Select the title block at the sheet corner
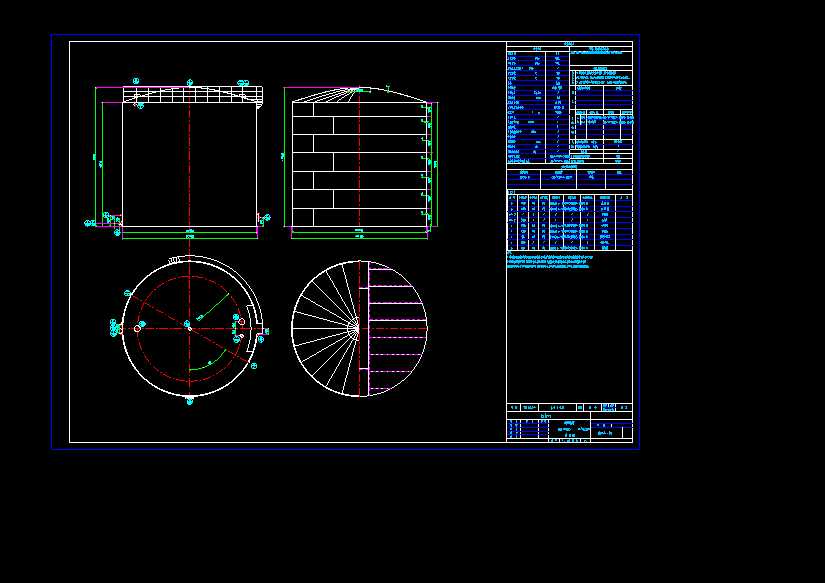This screenshot has width=825, height=583. point(569,423)
